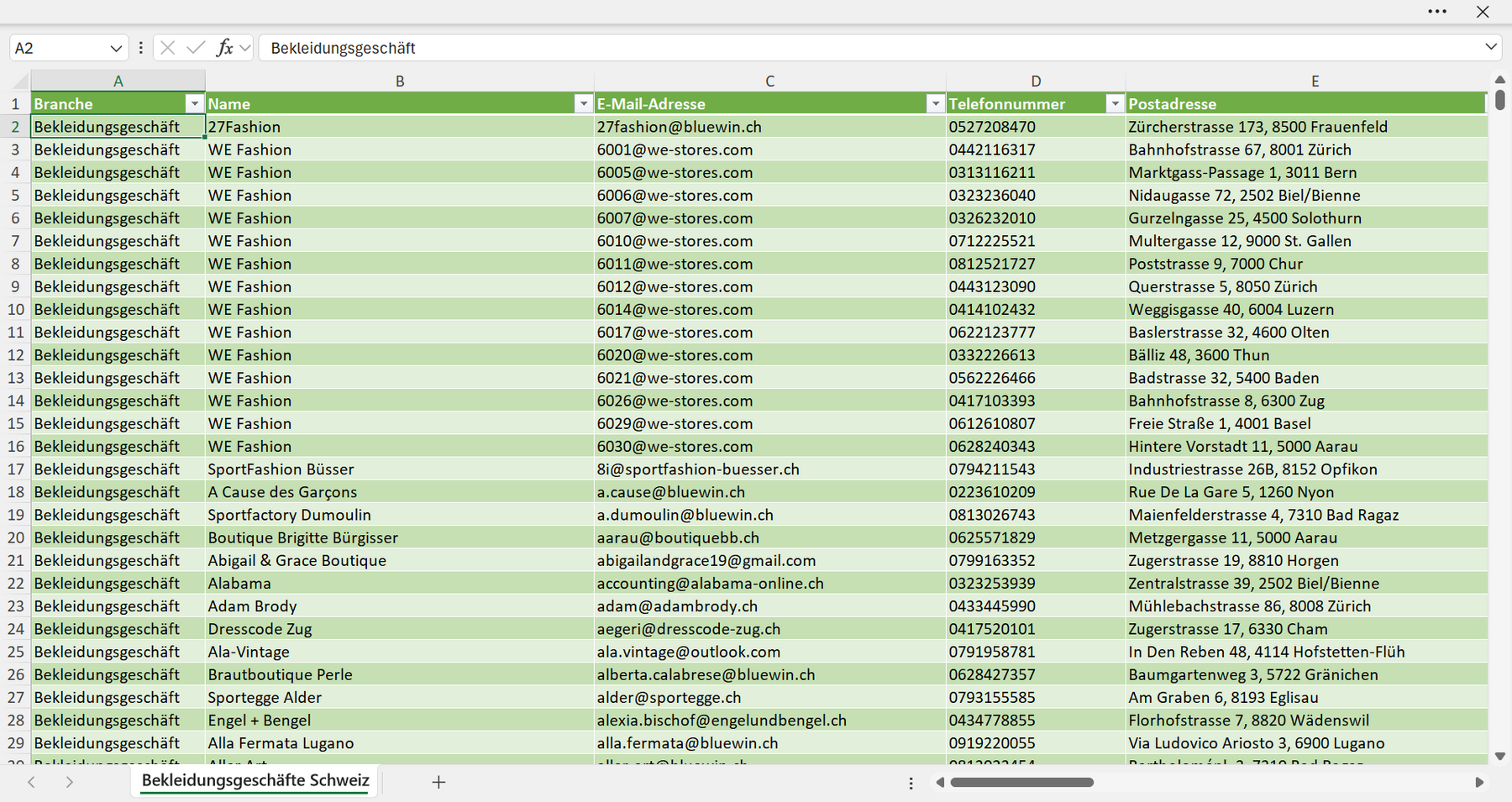
Task: Select the cell containing 27Fashion
Action: pos(400,127)
